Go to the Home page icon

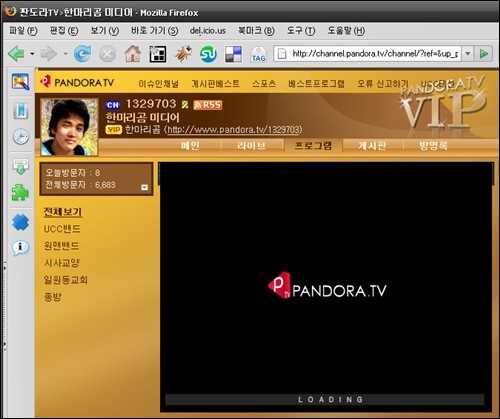pos(133,53)
